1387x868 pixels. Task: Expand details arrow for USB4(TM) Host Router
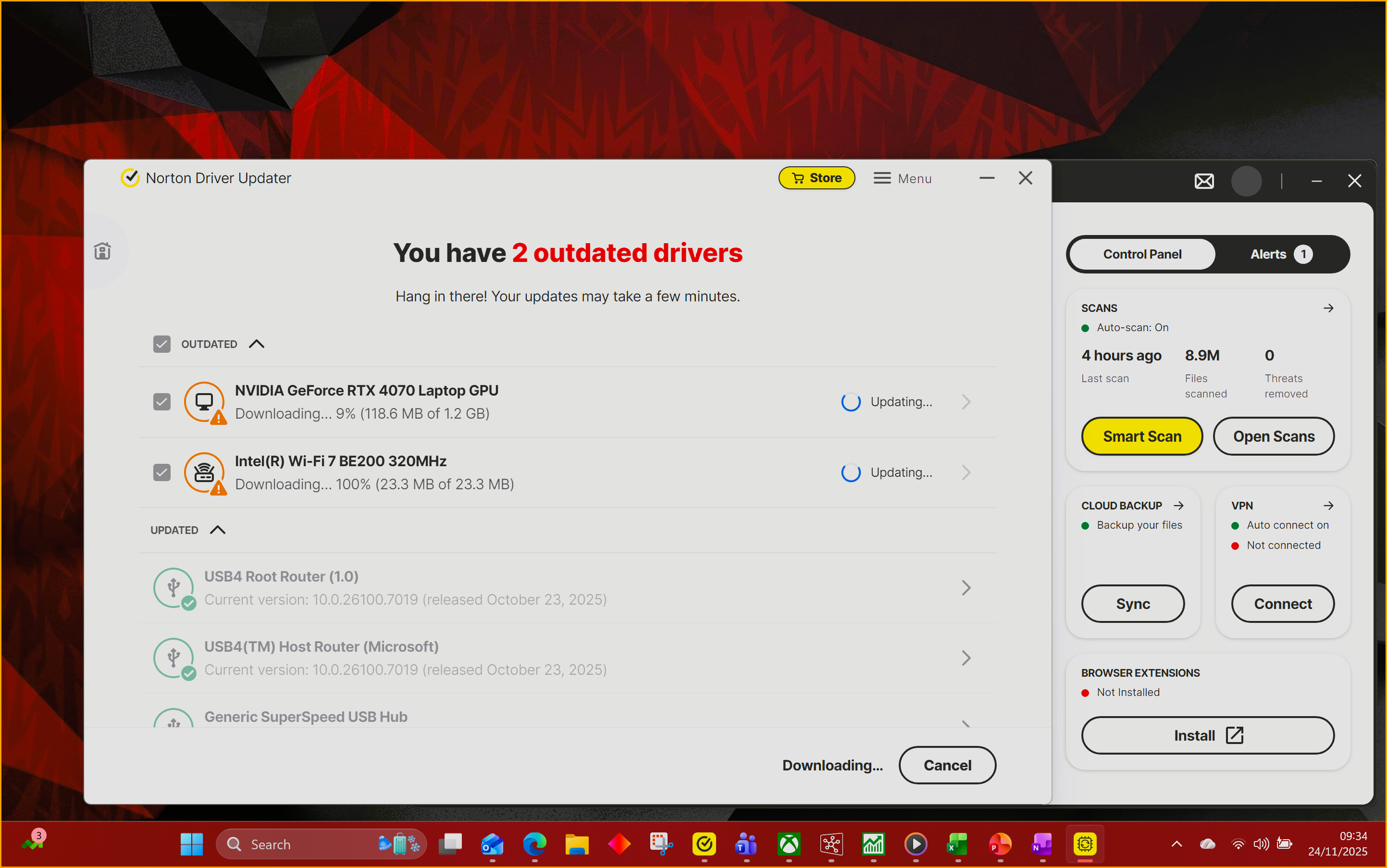click(966, 658)
